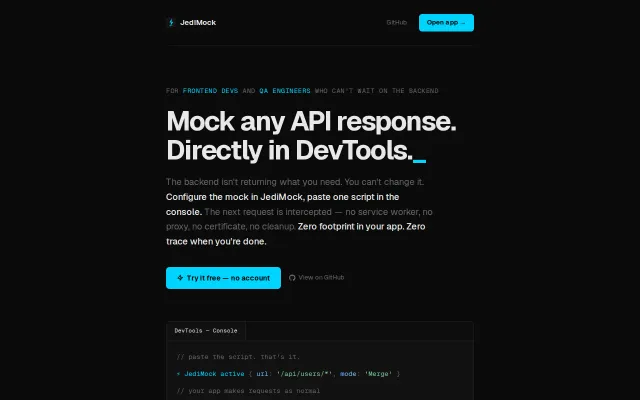This screenshot has height=400, width=640.
Task: Click the Try it free — no account button
Action: pyautogui.click(x=223, y=278)
